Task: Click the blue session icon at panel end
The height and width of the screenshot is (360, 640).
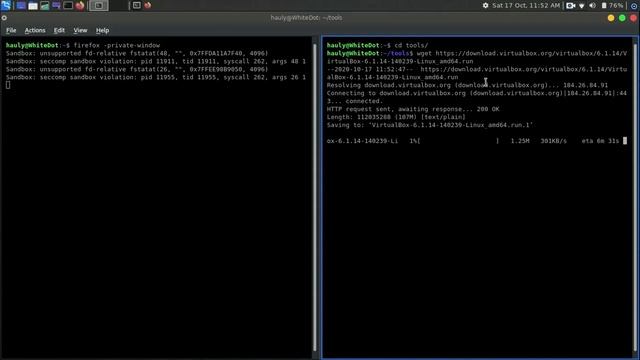Action: 634,6
